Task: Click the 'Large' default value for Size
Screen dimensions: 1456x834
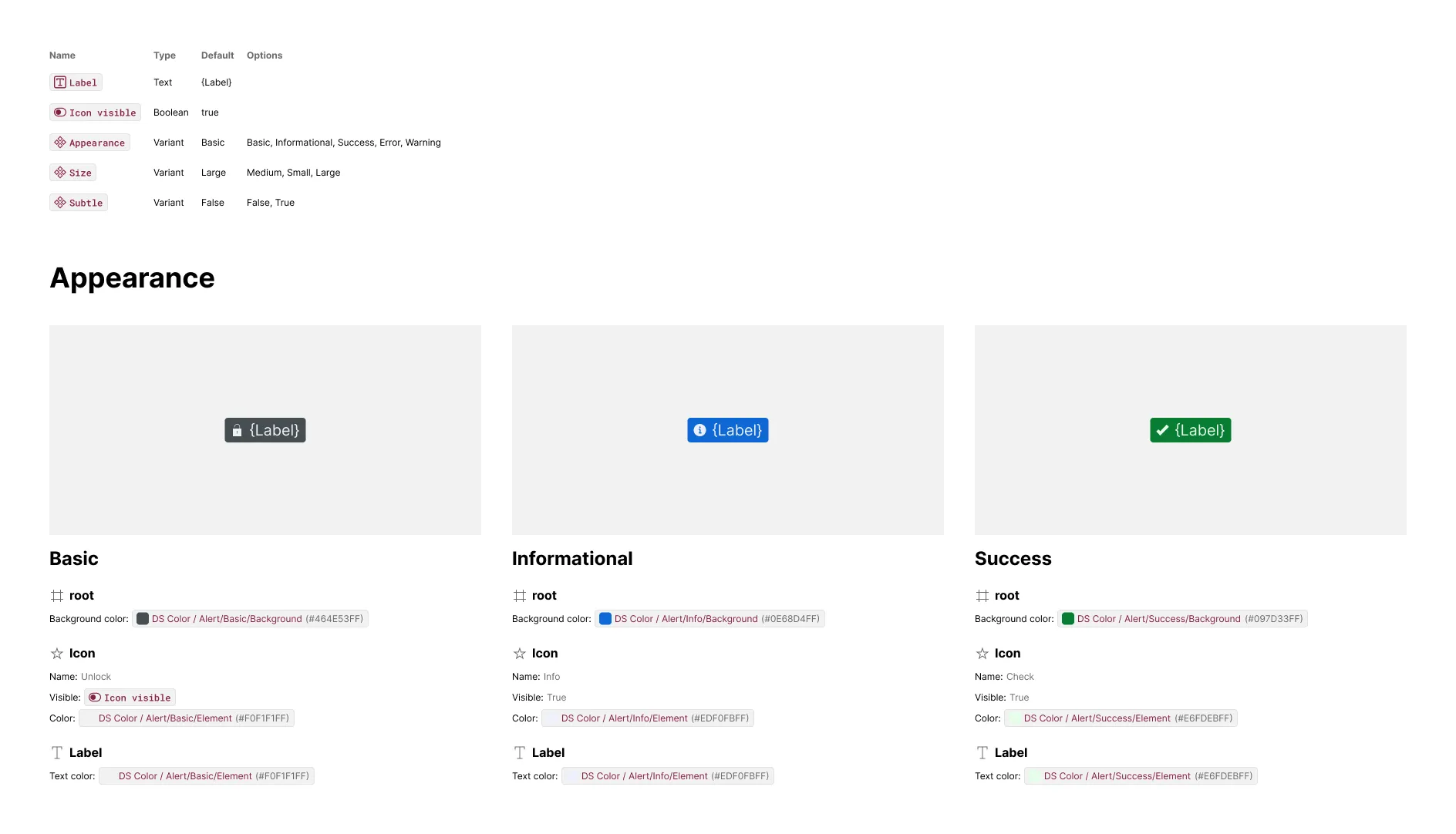Action: tap(214, 173)
